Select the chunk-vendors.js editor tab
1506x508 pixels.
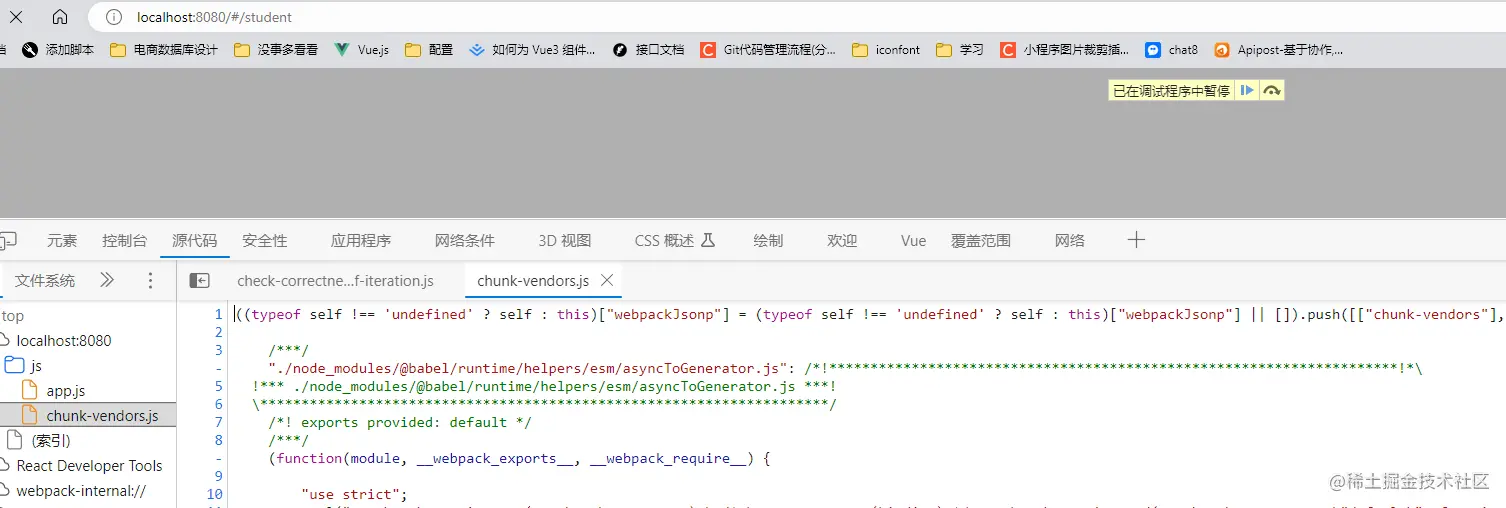(533, 281)
